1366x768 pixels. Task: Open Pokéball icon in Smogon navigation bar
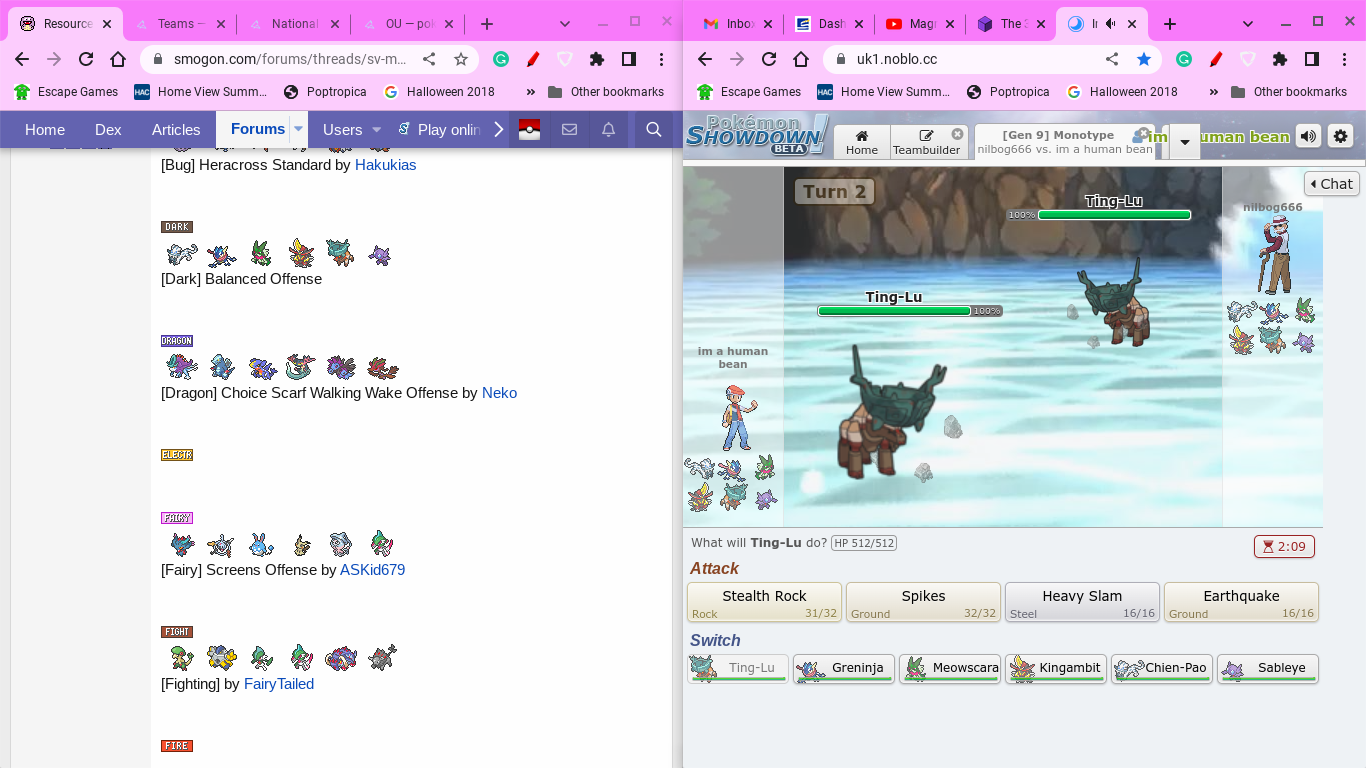pyautogui.click(x=530, y=129)
